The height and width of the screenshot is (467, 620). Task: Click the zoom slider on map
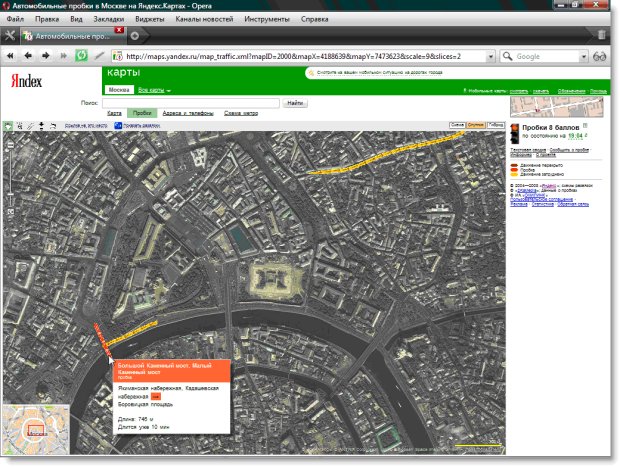[11, 194]
